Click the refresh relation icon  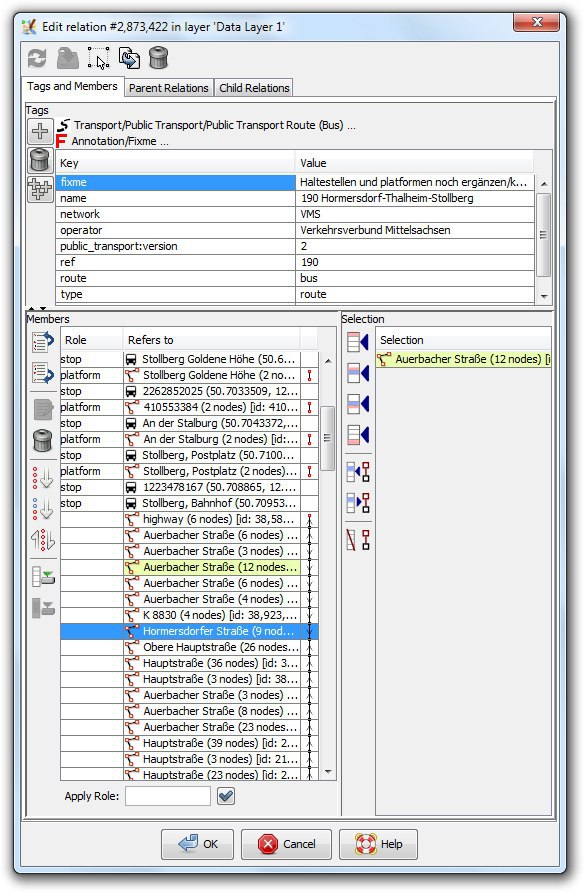pos(37,58)
